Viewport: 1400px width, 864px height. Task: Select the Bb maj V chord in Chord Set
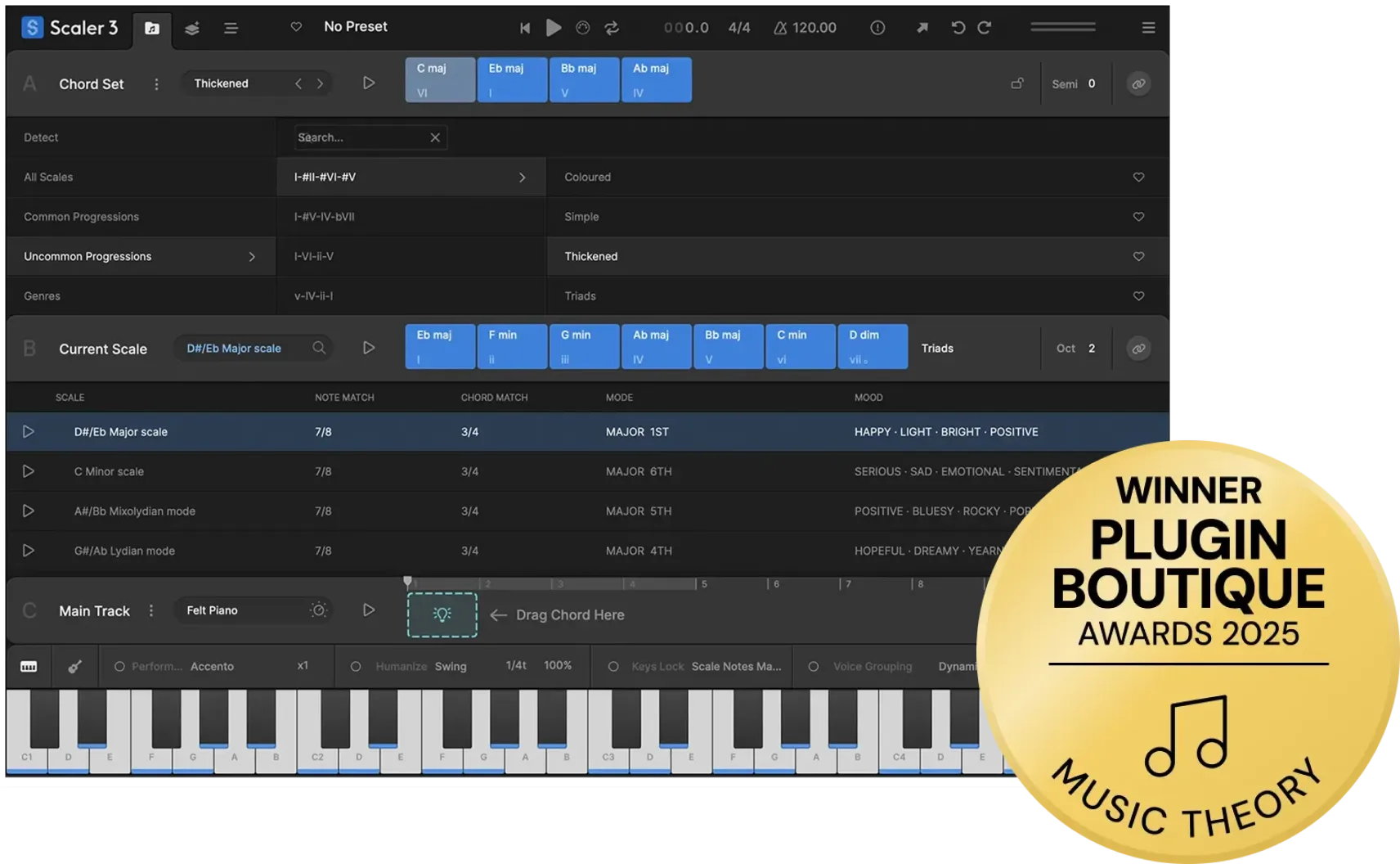[x=584, y=80]
